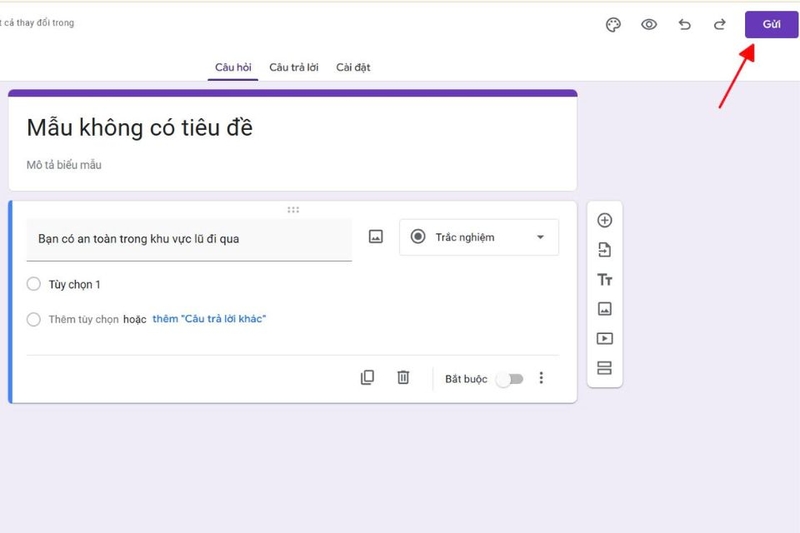Viewport: 800px width, 533px height.
Task: Click the thêm "Câu trả lời khác" link
Action: point(209,319)
